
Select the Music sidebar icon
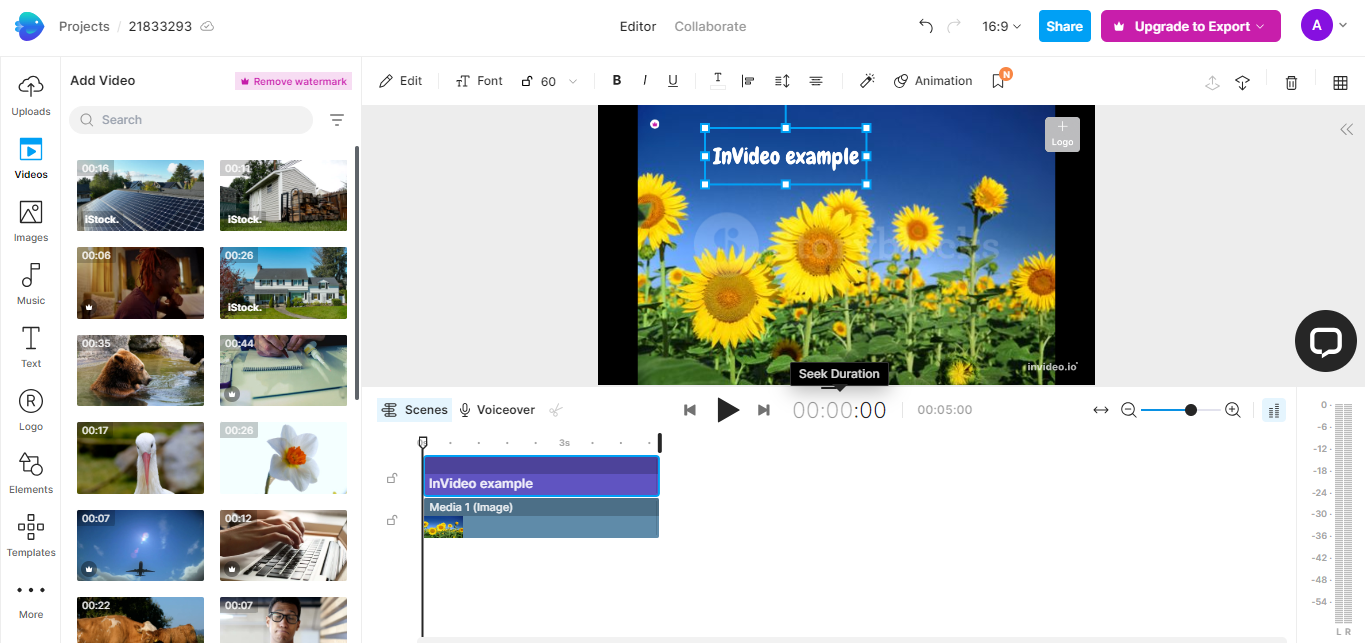(31, 283)
